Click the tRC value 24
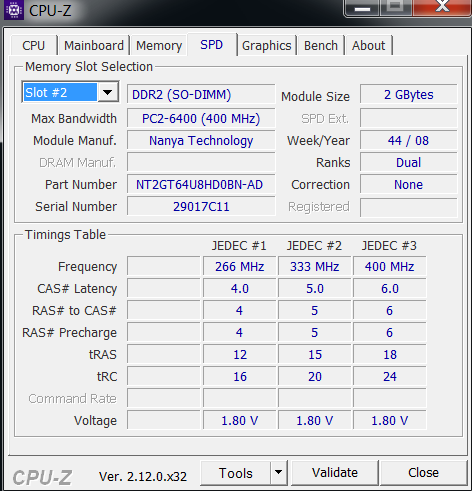The image size is (472, 491). tap(390, 376)
